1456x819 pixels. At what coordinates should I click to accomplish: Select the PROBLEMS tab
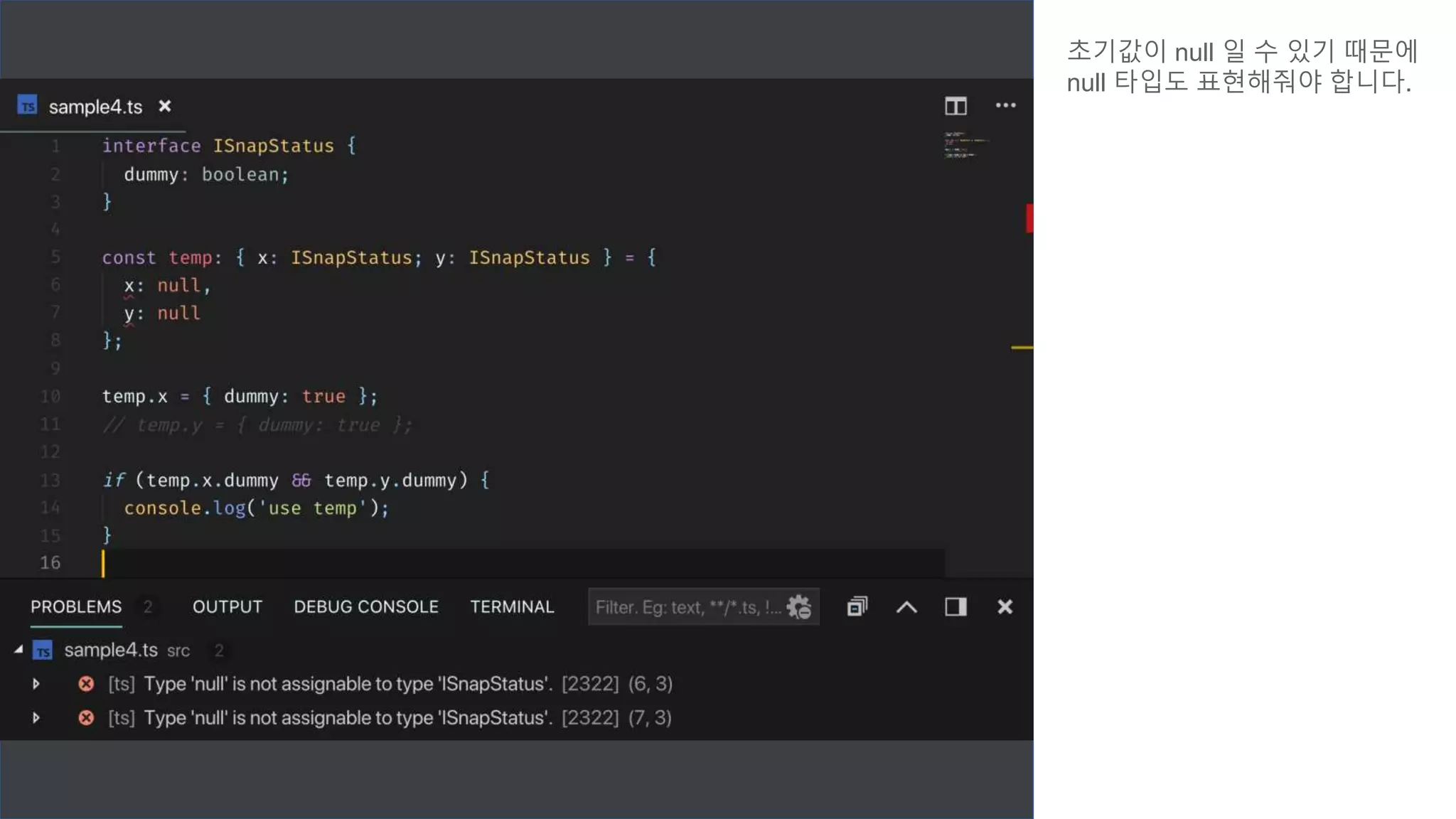[x=76, y=607]
